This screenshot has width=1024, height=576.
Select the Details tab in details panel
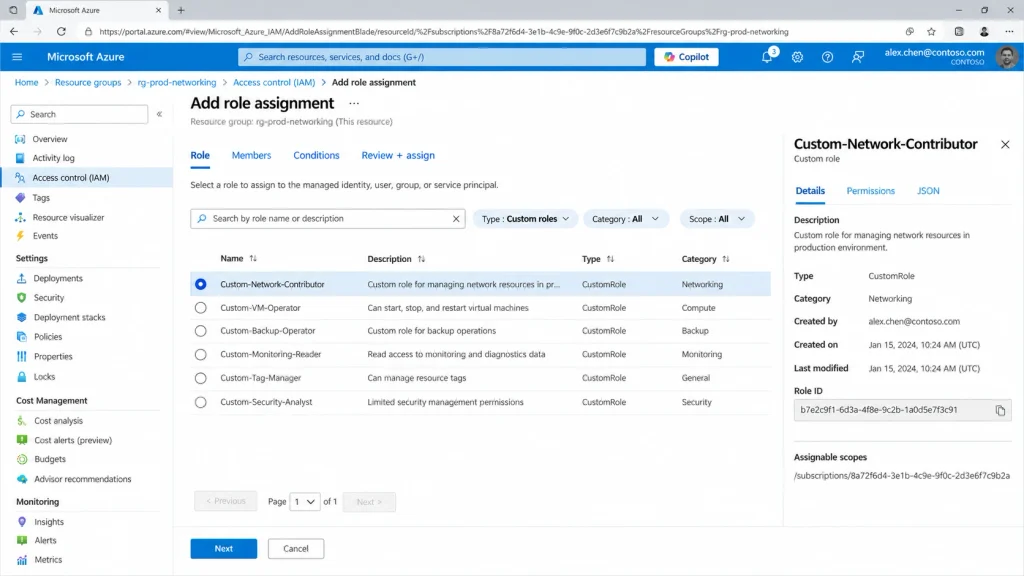click(810, 191)
